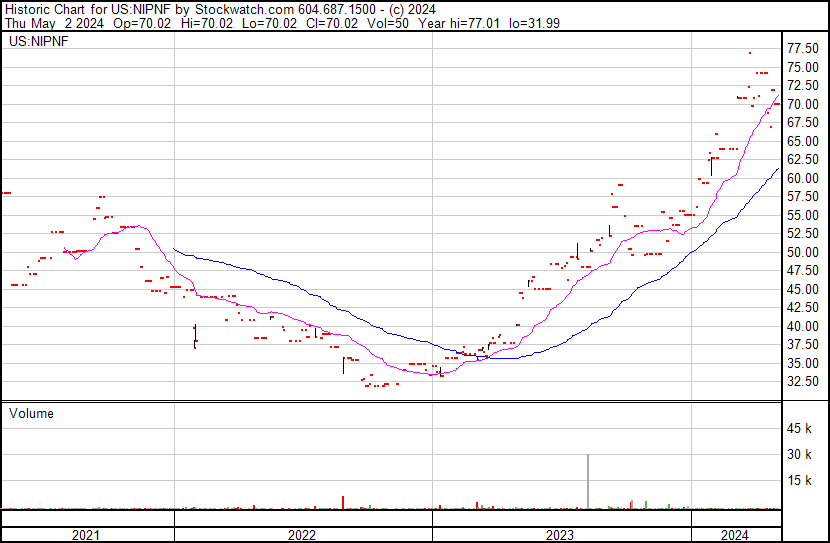Click the 50.00 price axis label
The height and width of the screenshot is (543, 830).
pyautogui.click(x=803, y=252)
